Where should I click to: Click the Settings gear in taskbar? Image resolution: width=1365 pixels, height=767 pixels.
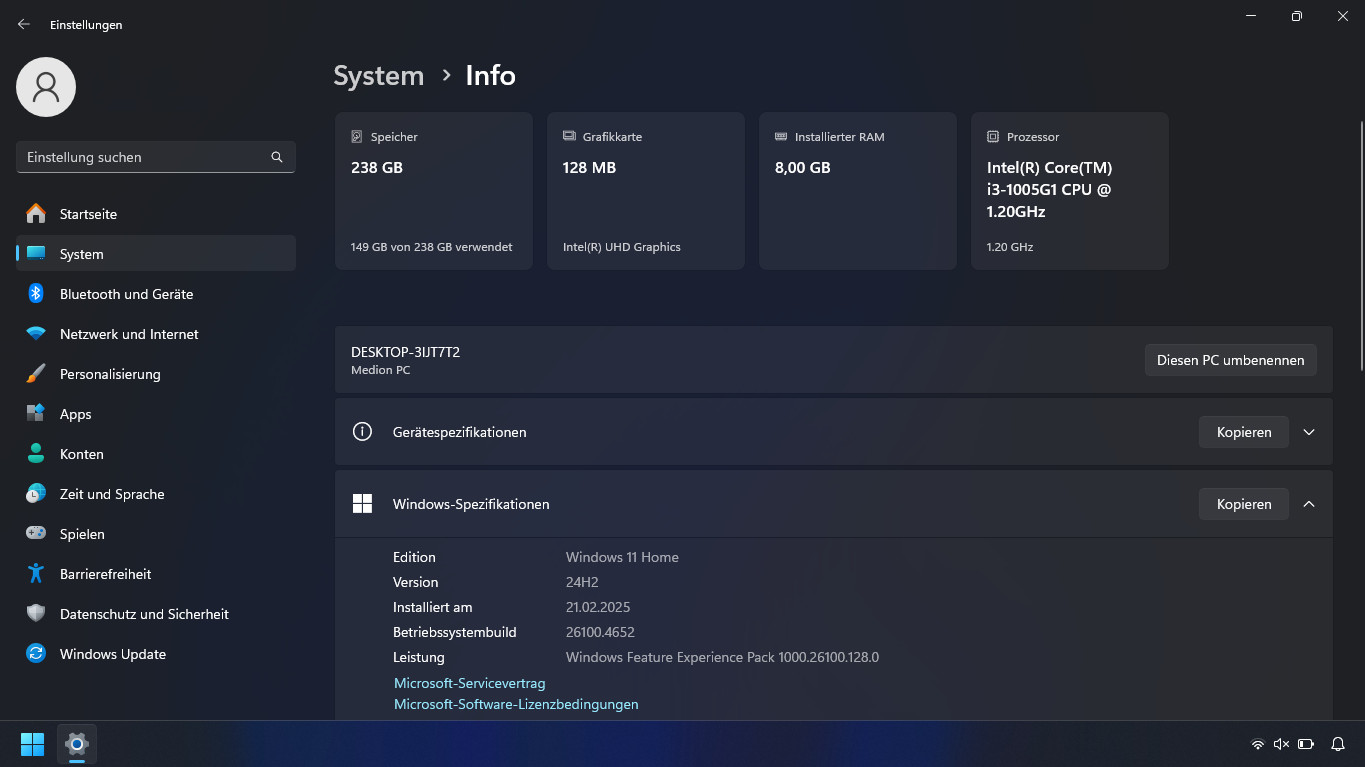pos(77,744)
